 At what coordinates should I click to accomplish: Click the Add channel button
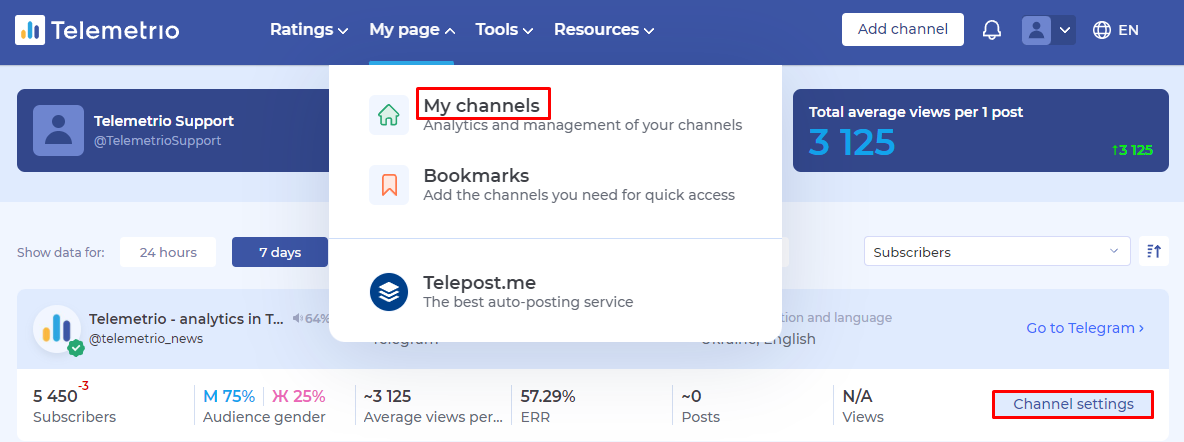(902, 29)
